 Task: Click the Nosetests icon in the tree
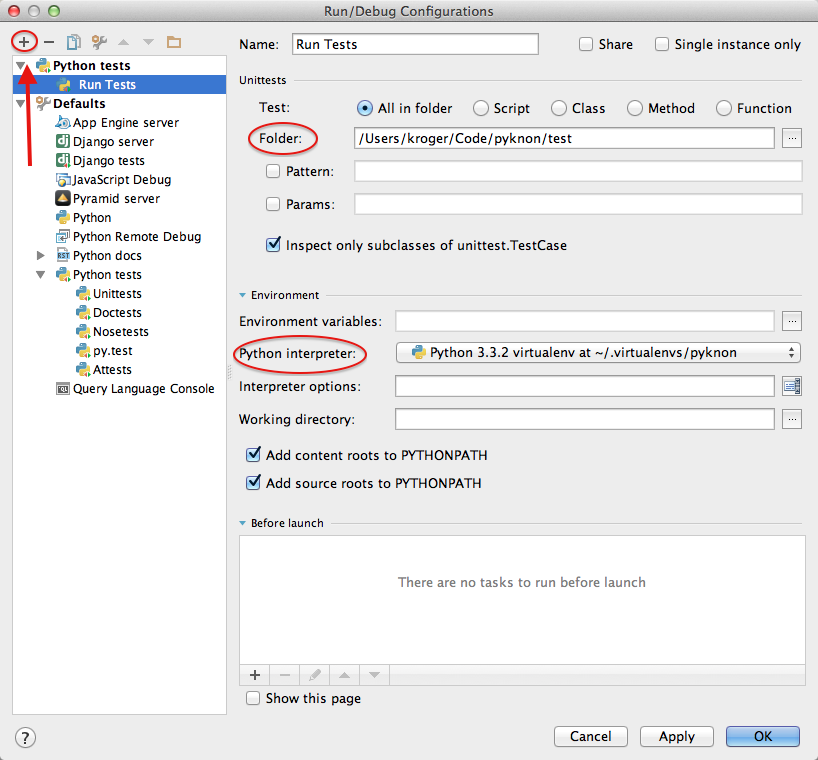83,331
